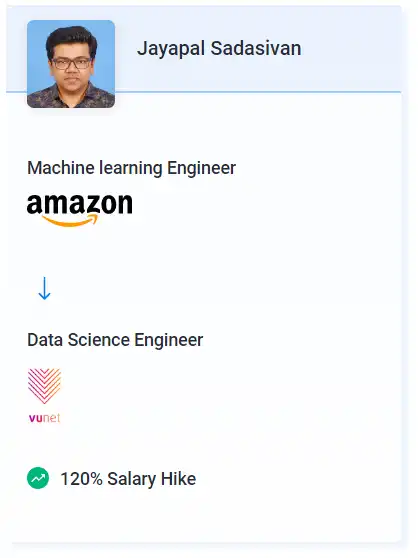Viewport: 418px width, 558px height.
Task: Click the word Science in second title
Action: click(99, 340)
